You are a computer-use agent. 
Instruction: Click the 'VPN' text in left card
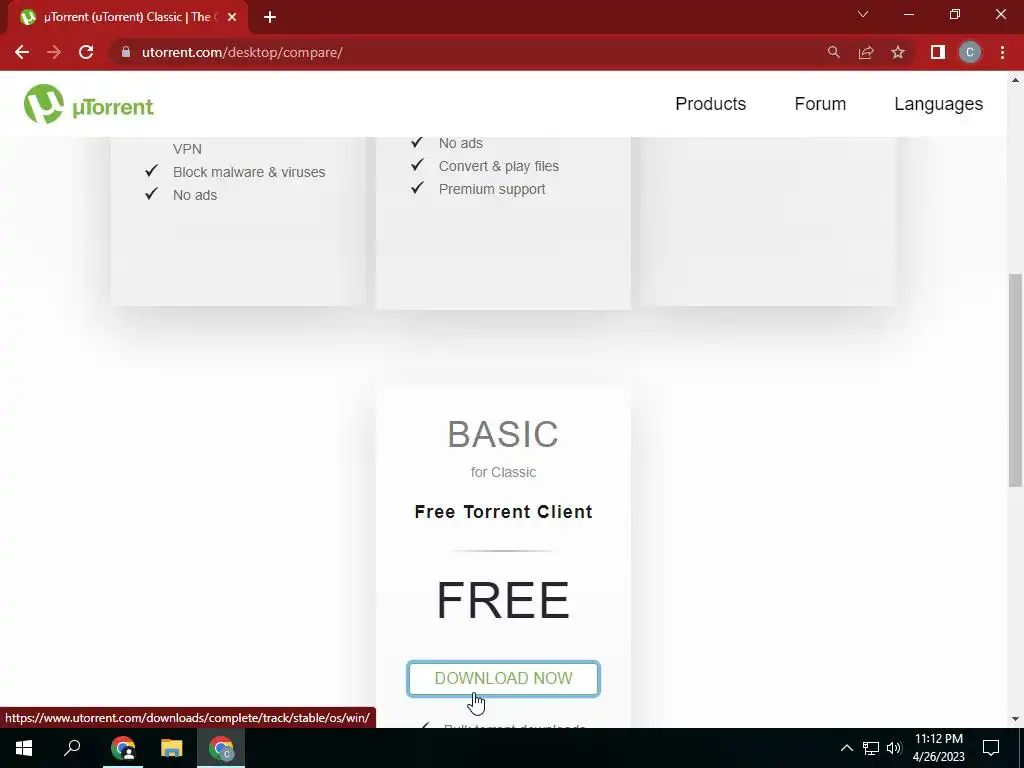[x=187, y=149]
